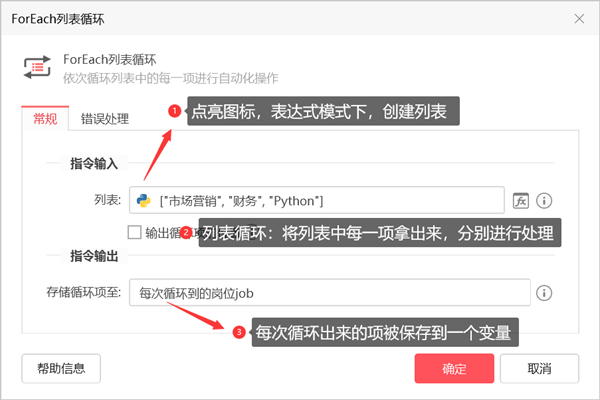Focus the 存储循环项至 variable field

tap(330, 292)
